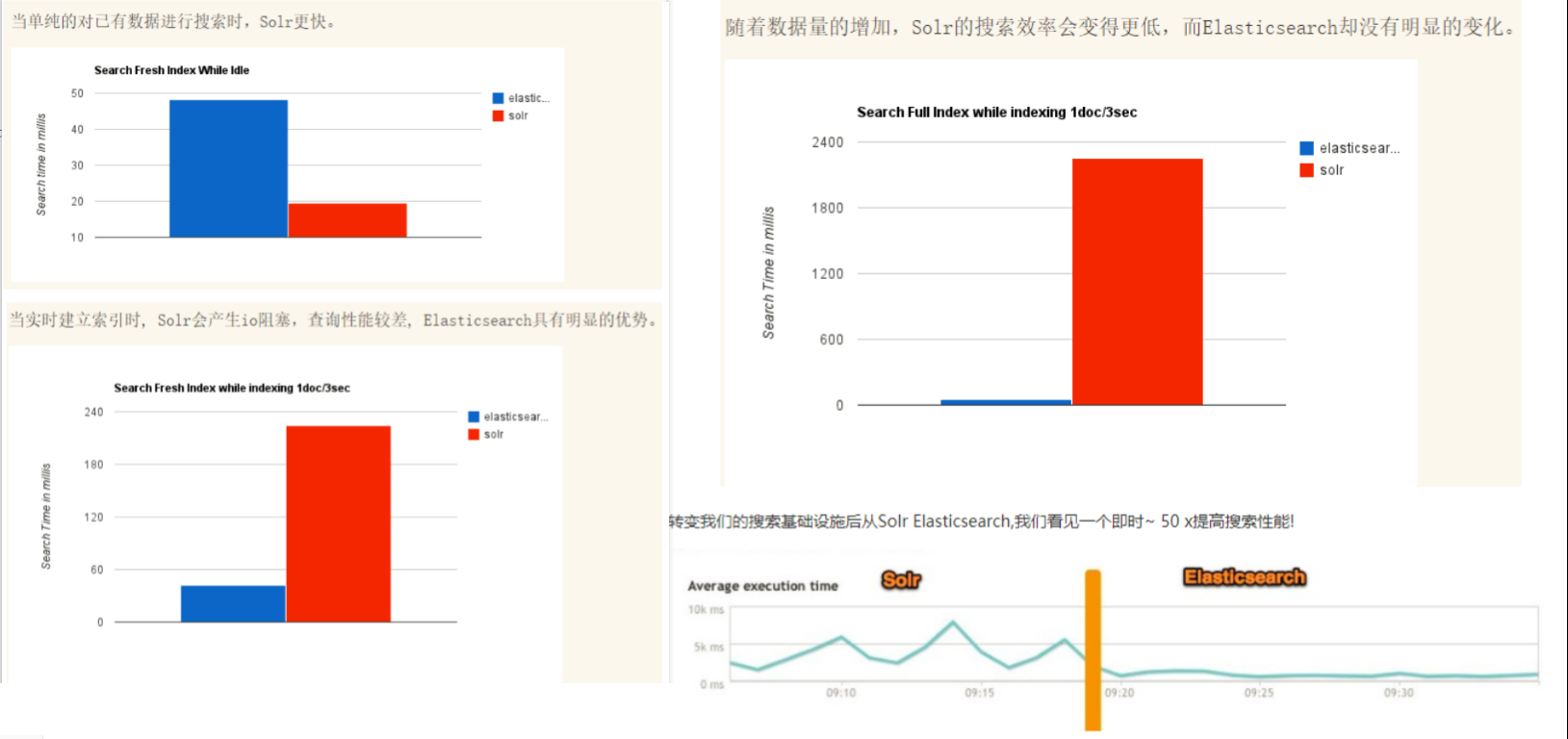Screen dimensions: 1568x739
Task: Click red solr legend swatch in Full Index chart
Action: pyautogui.click(x=1306, y=170)
